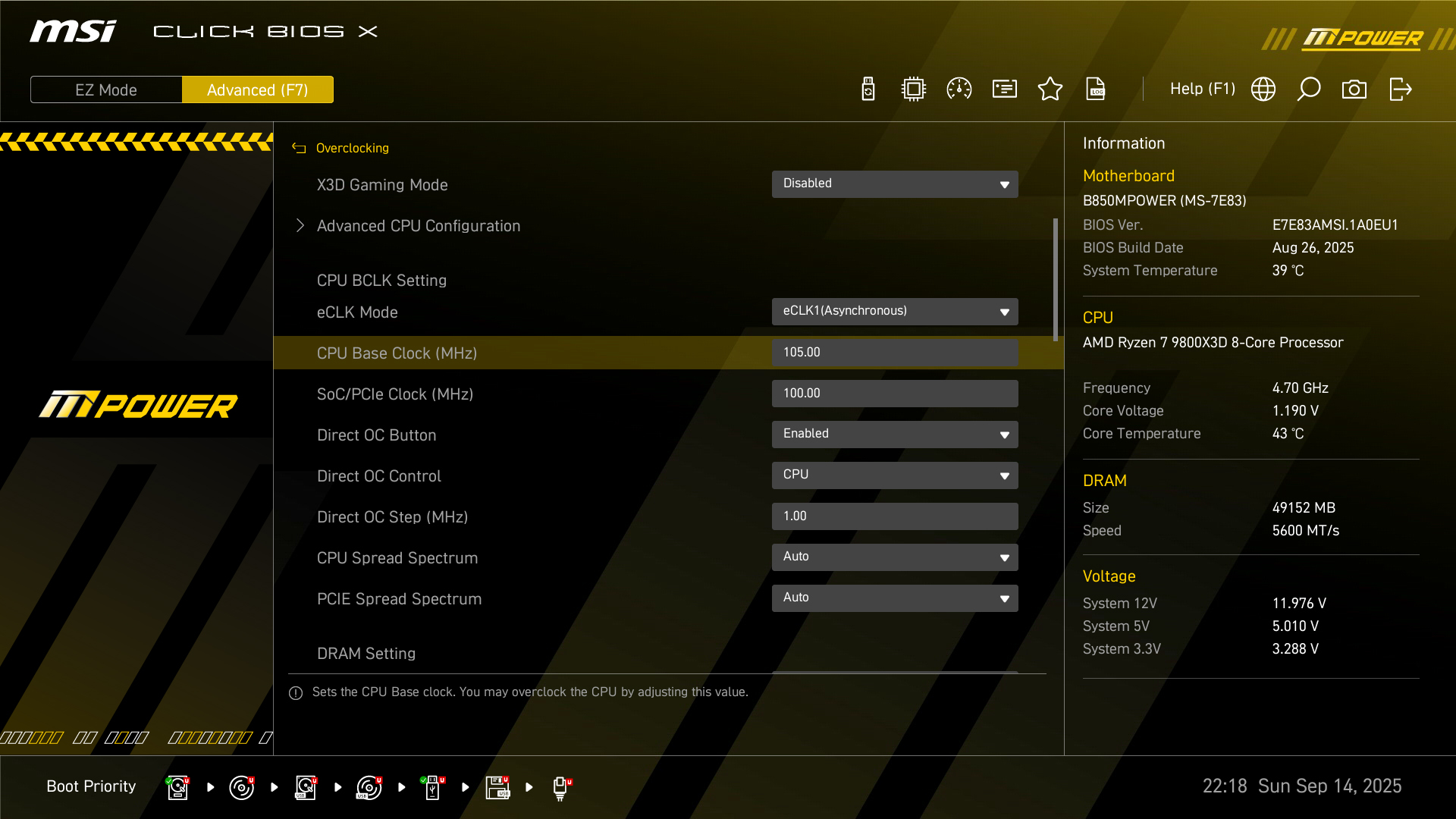
Task: Open X3D Gaming Mode dropdown
Action: click(x=895, y=184)
